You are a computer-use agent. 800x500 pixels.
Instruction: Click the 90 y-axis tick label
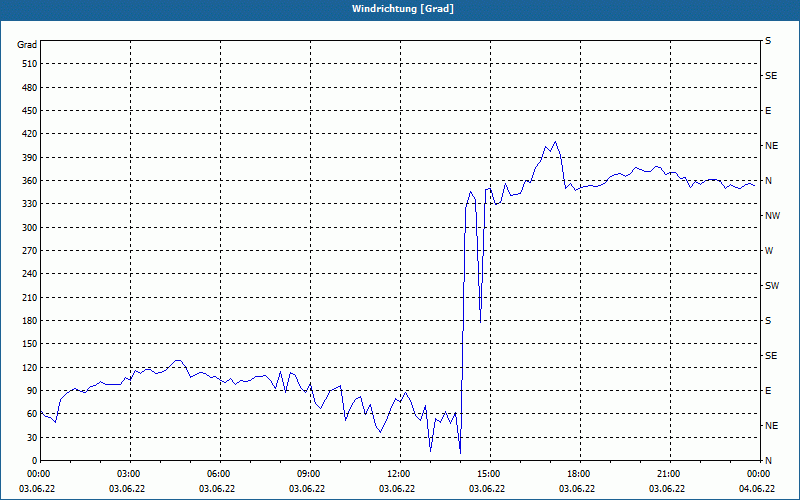tap(32, 391)
